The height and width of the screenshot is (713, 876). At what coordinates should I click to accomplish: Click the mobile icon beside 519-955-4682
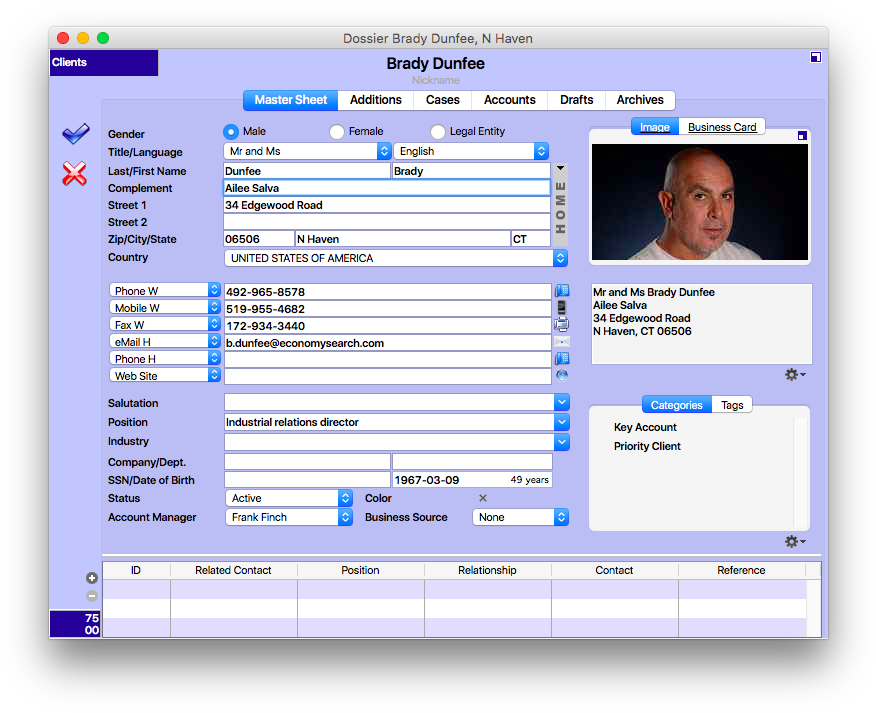point(561,308)
